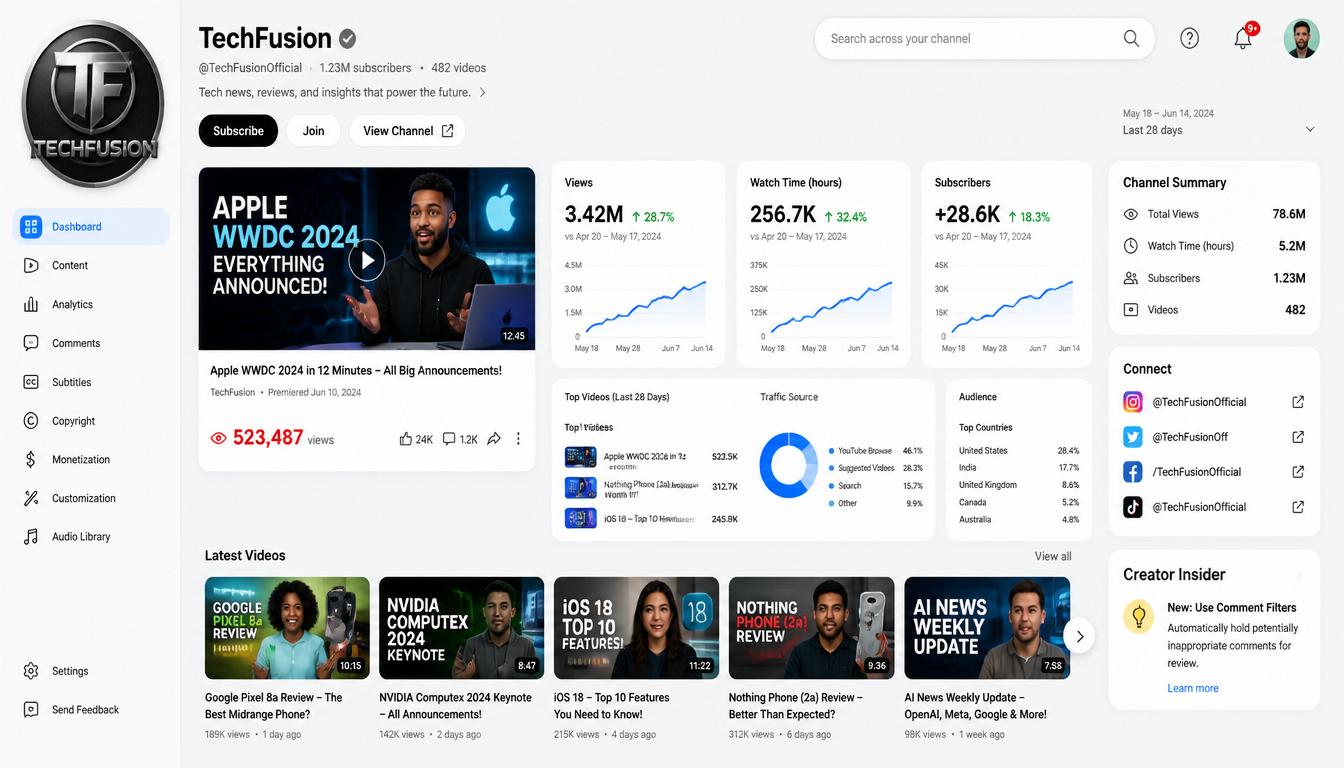Click the lightbulb Creator Insider icon

1138,616
